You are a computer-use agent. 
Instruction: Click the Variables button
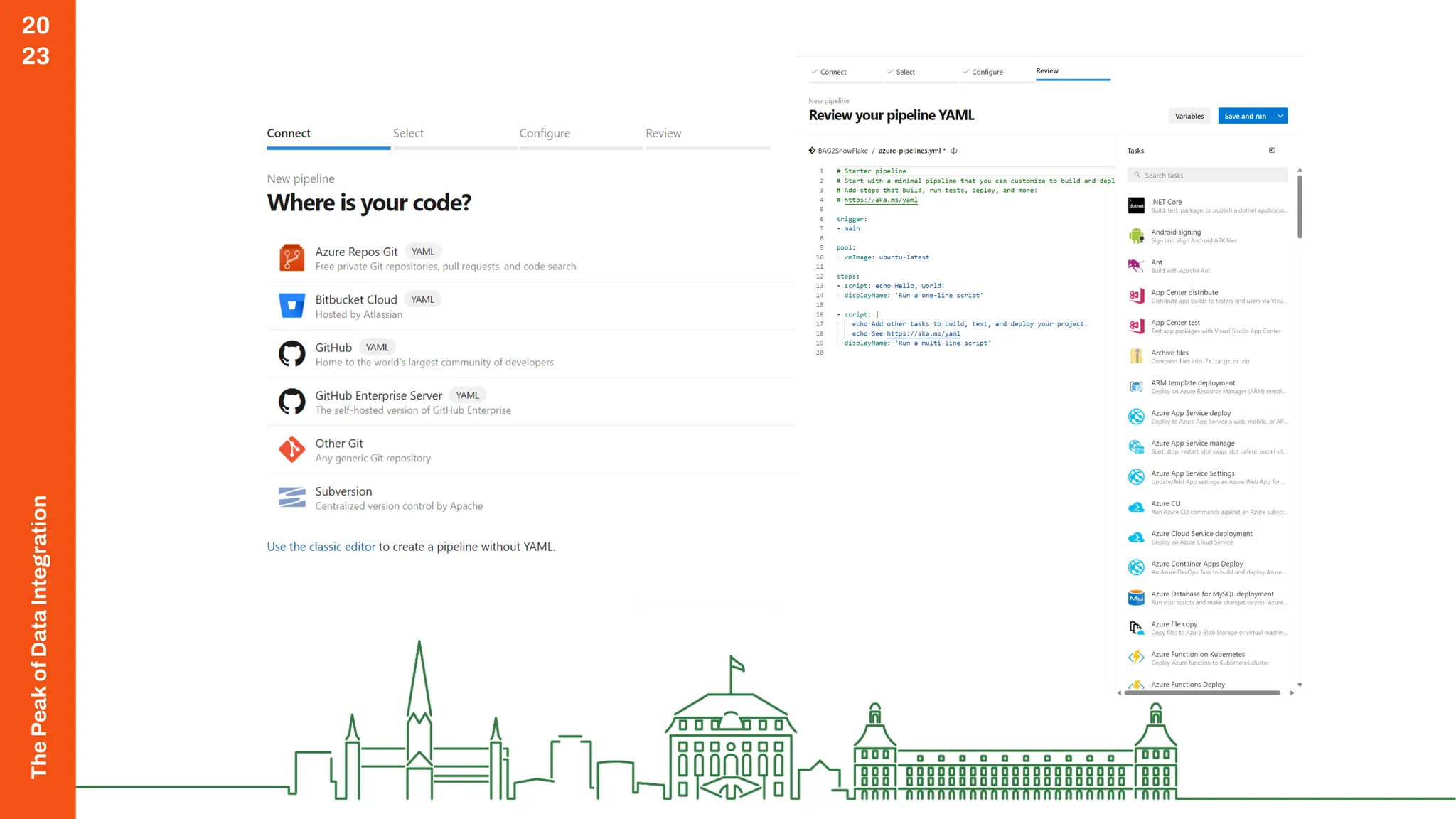[x=1189, y=116]
